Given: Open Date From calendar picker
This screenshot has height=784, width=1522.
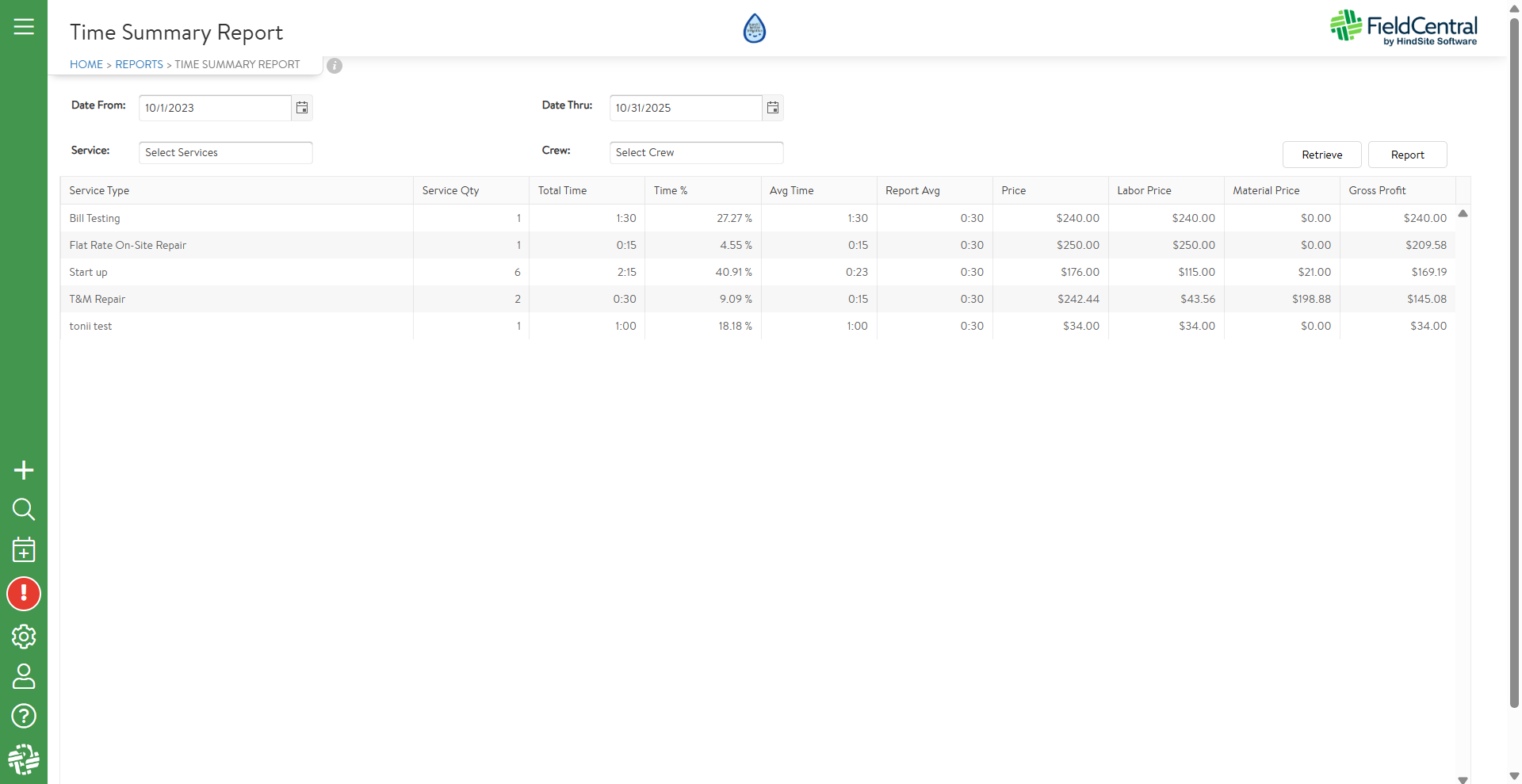Looking at the screenshot, I should (x=302, y=108).
